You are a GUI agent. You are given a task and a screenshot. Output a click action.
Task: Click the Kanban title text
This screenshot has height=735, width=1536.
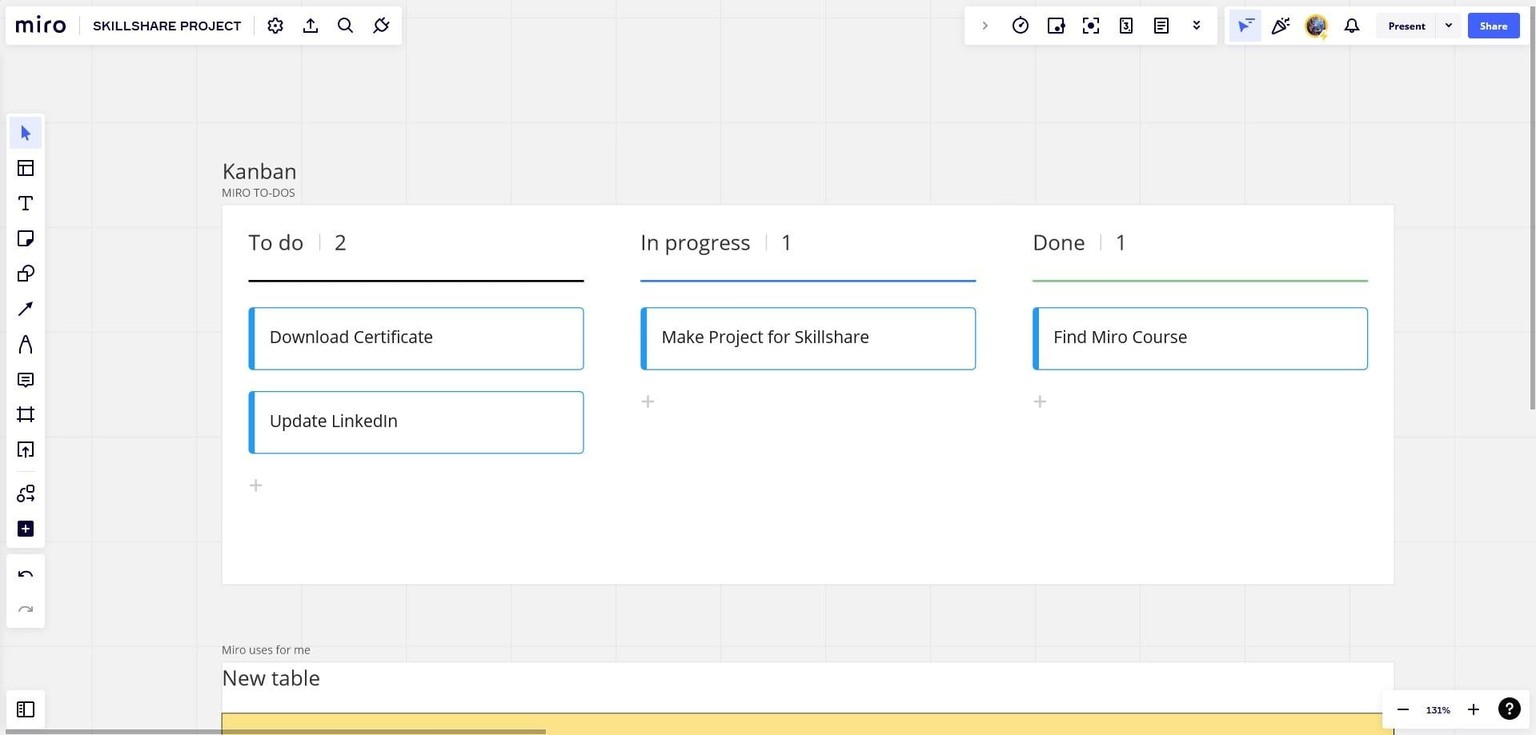tap(259, 171)
